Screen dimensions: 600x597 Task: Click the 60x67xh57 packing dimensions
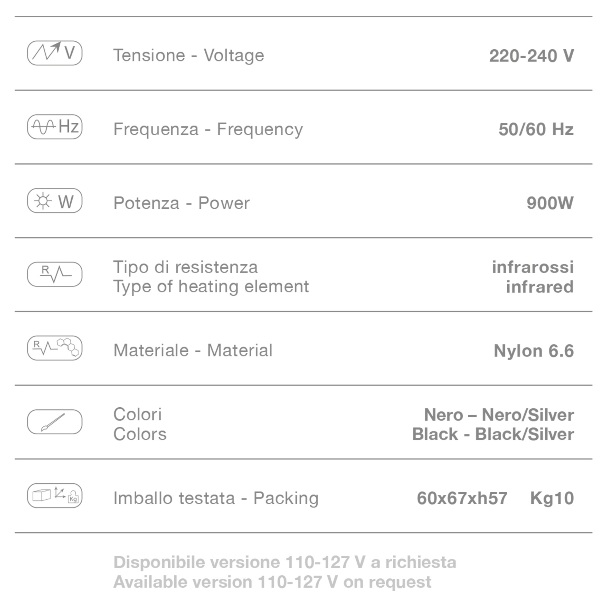[x=462, y=498]
